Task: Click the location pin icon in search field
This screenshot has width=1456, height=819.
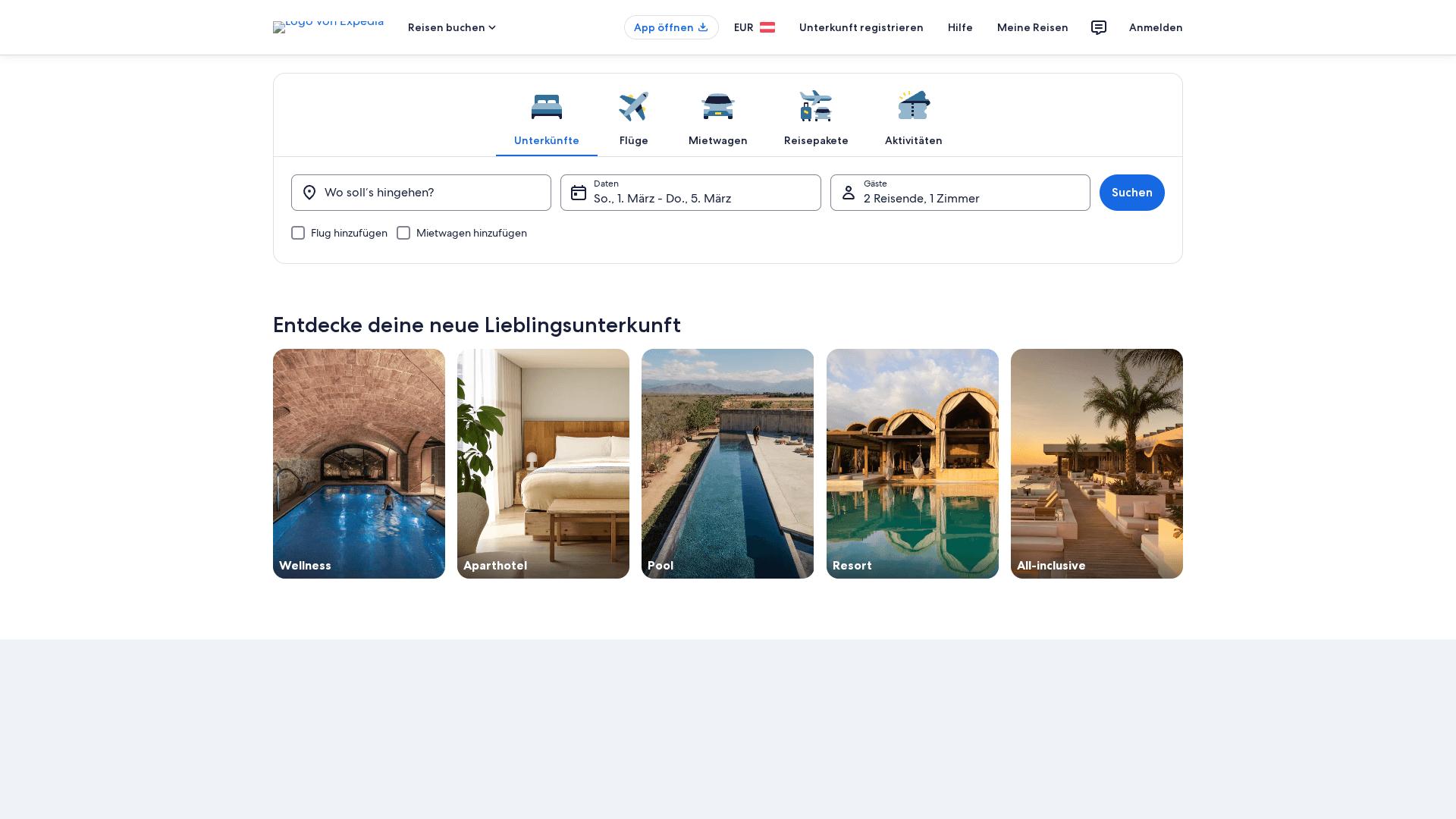Action: click(x=309, y=193)
